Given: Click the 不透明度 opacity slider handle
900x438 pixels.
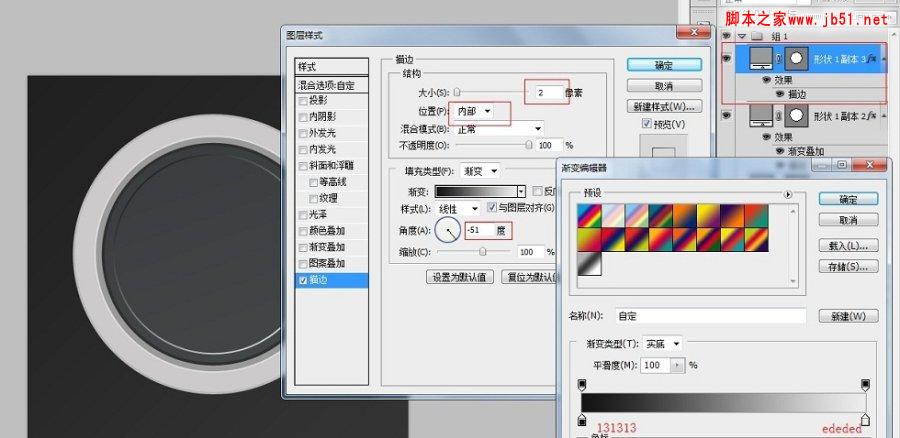Looking at the screenshot, I should 529,146.
